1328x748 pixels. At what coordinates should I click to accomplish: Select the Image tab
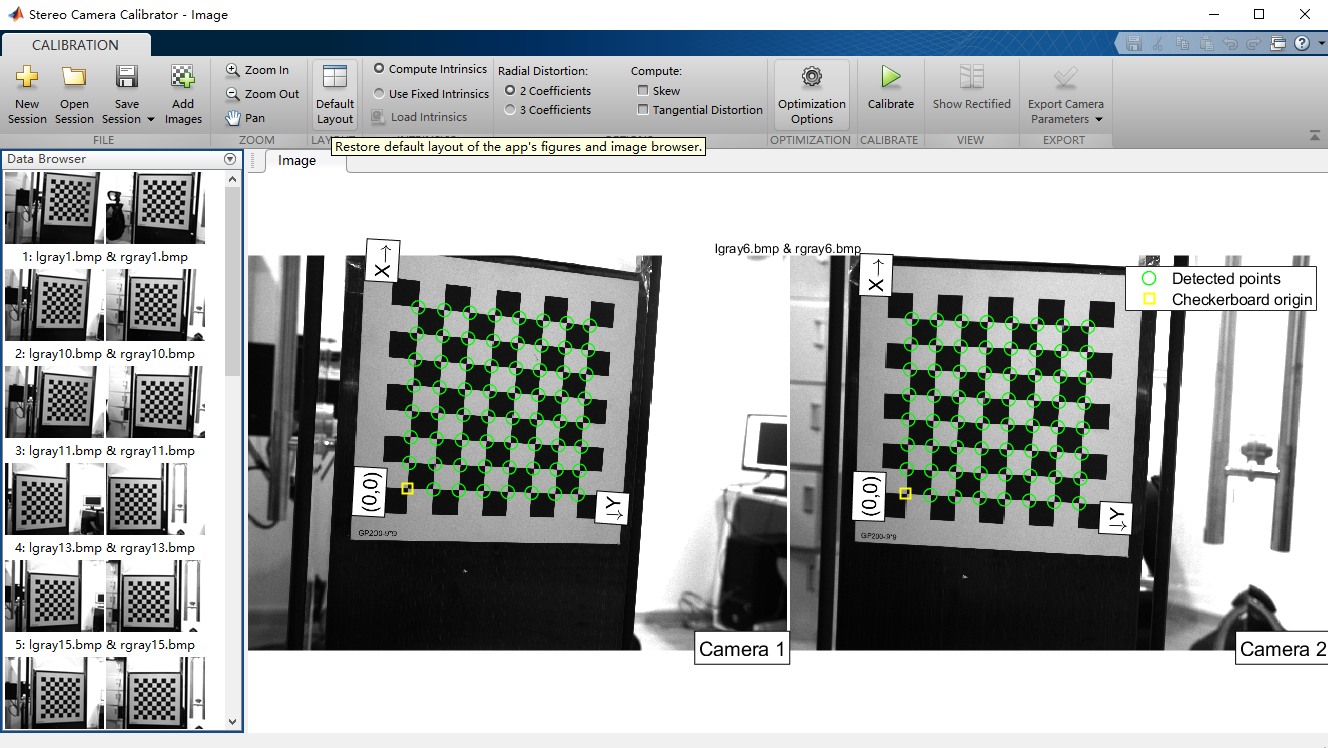coord(297,160)
